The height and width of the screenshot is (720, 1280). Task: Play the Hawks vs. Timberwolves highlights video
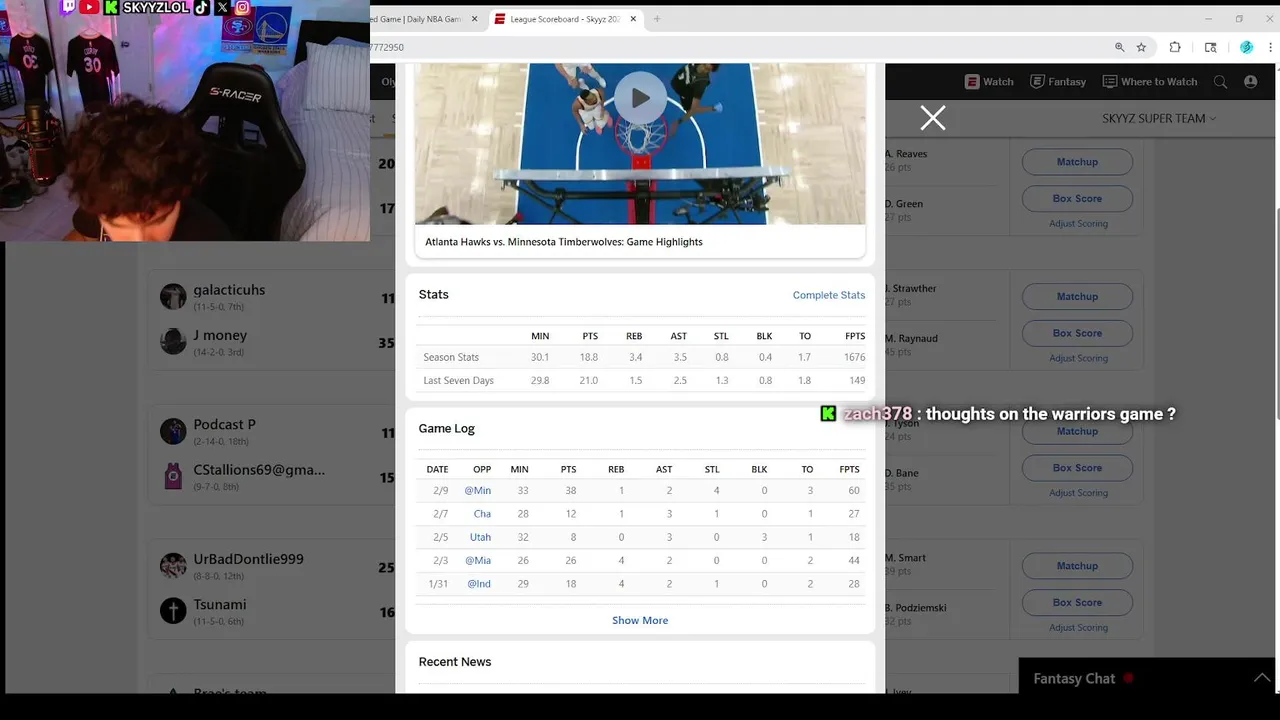click(x=640, y=98)
